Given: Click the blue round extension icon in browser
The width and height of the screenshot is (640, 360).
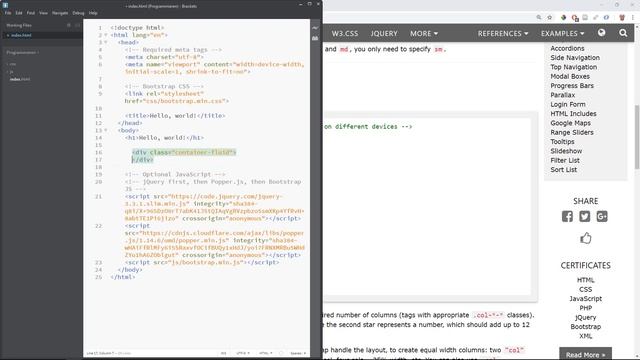Looking at the screenshot, I should 607,18.
